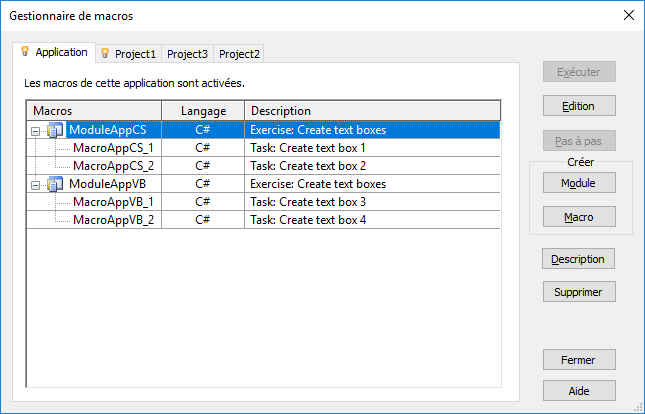Click the Langage column header
Screen dimensions: 645x414
click(x=203, y=111)
